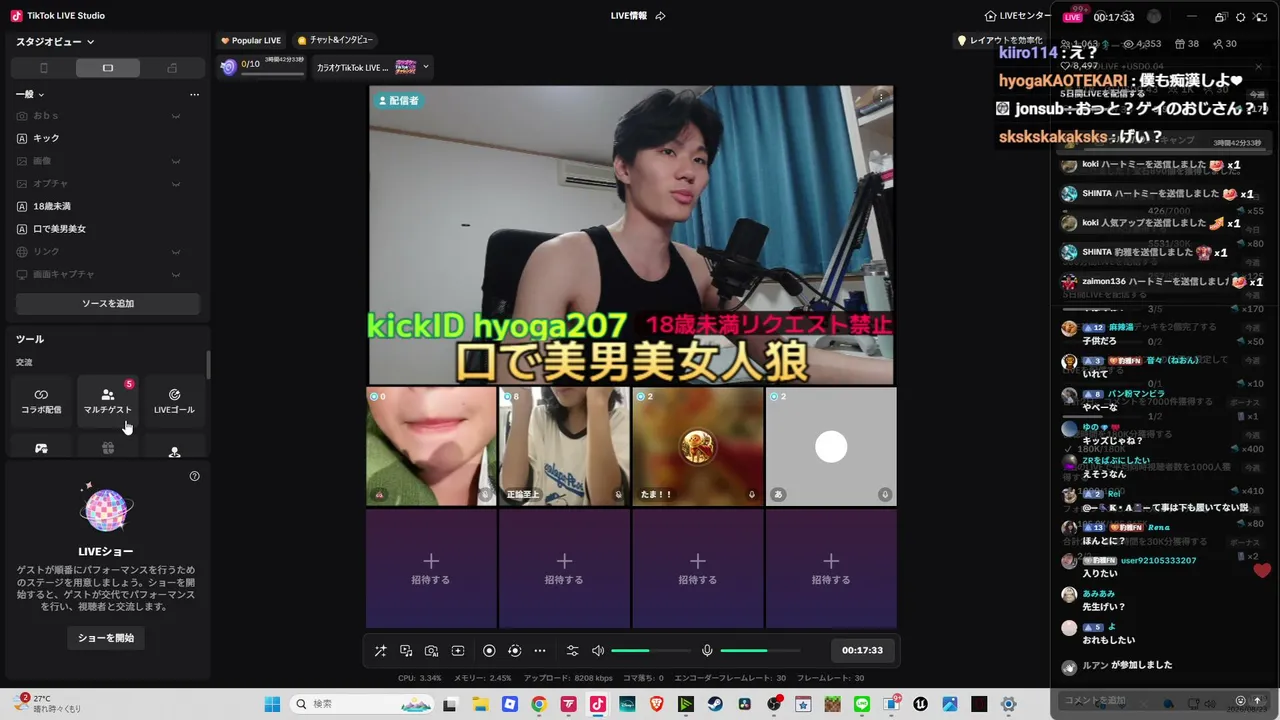The image size is (1280, 720).
Task: Open Disney+ from the taskbar
Action: 627,704
